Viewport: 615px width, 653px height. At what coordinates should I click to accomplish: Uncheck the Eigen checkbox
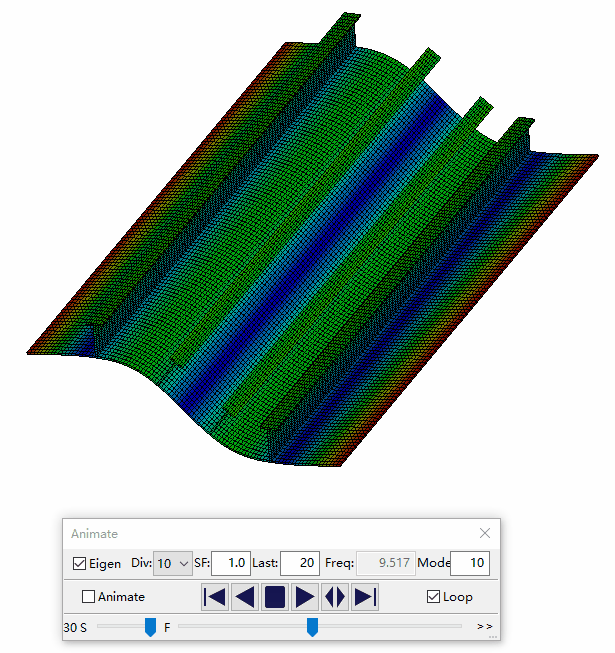click(x=79, y=563)
